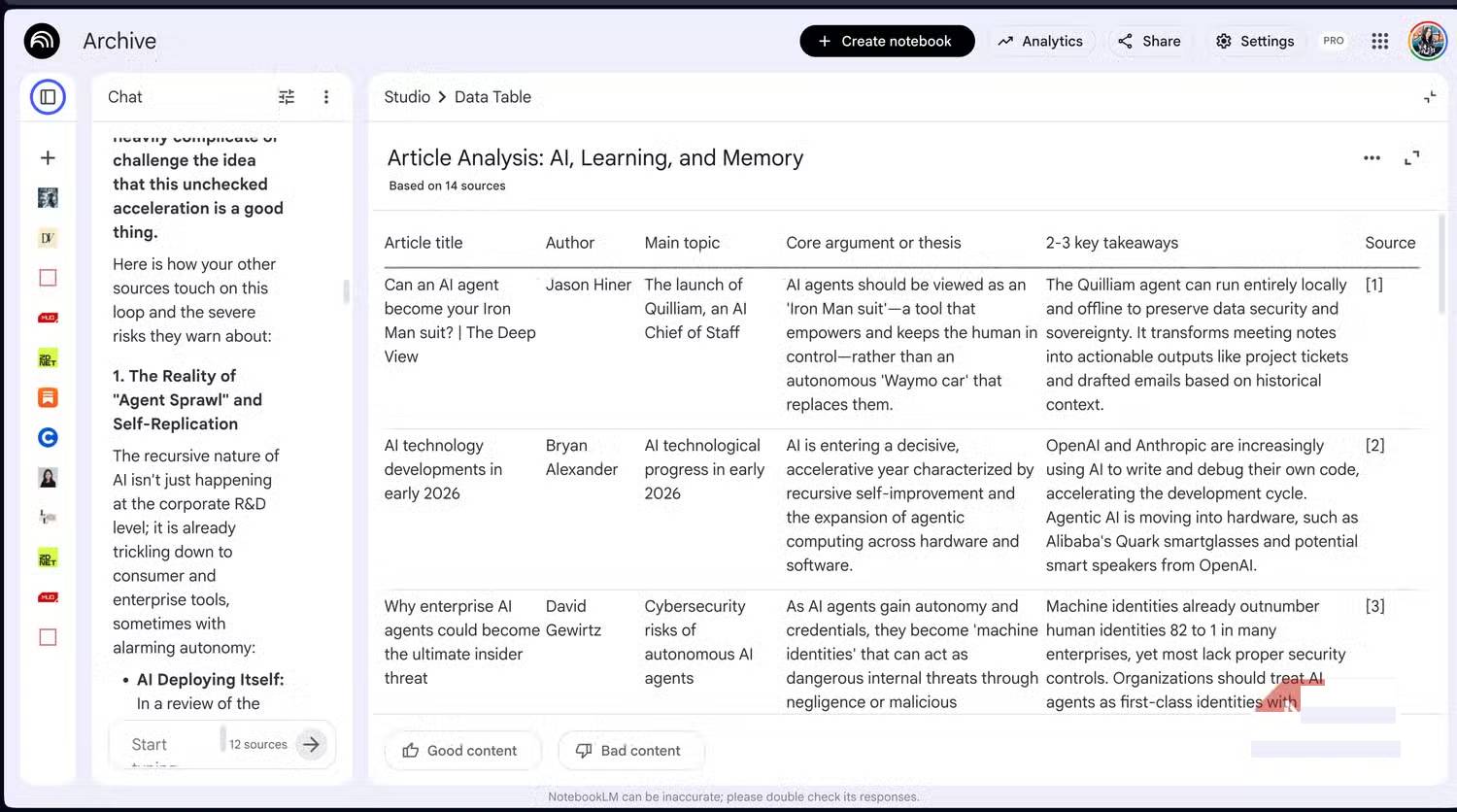Image resolution: width=1457 pixels, height=812 pixels.
Task: Click your profile avatar
Action: (x=1426, y=41)
